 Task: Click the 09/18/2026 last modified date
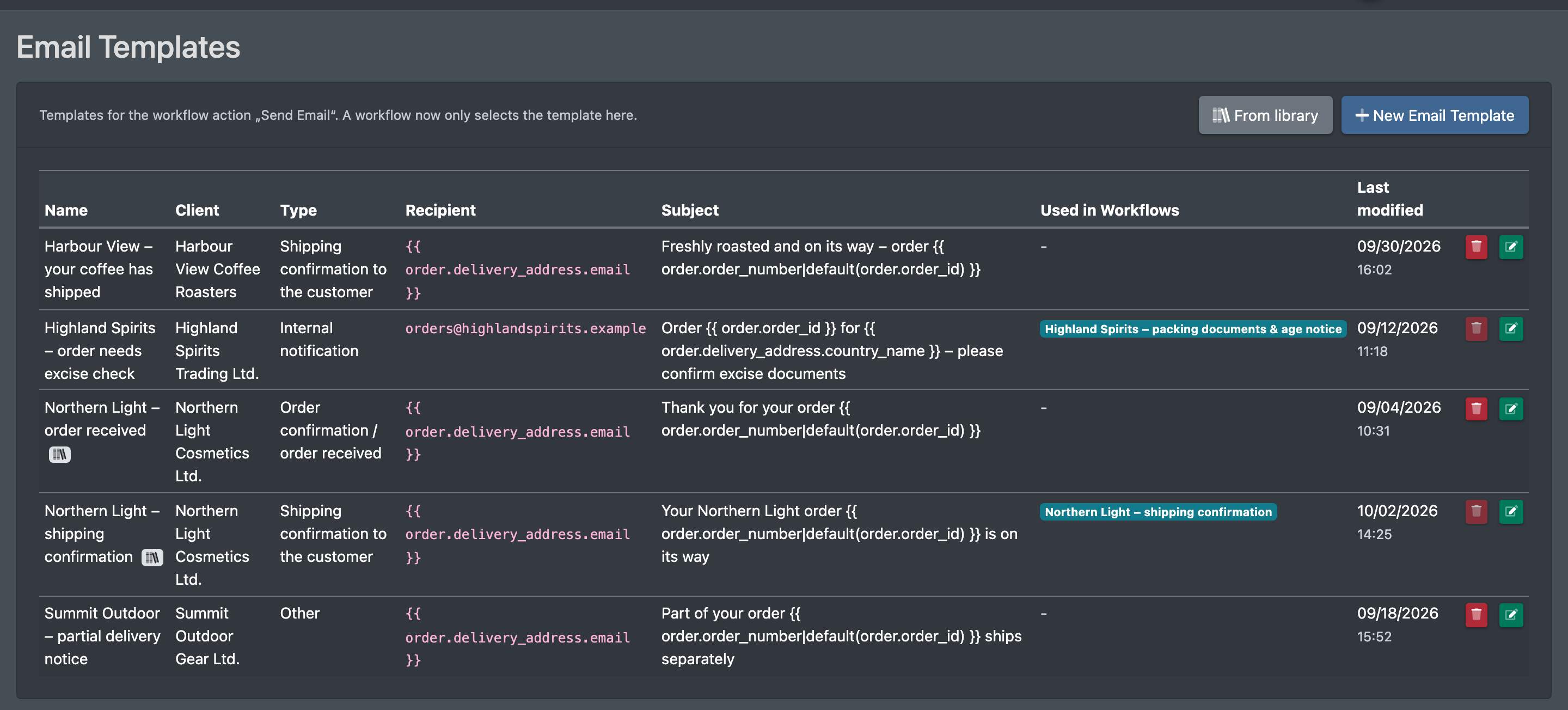click(1398, 613)
